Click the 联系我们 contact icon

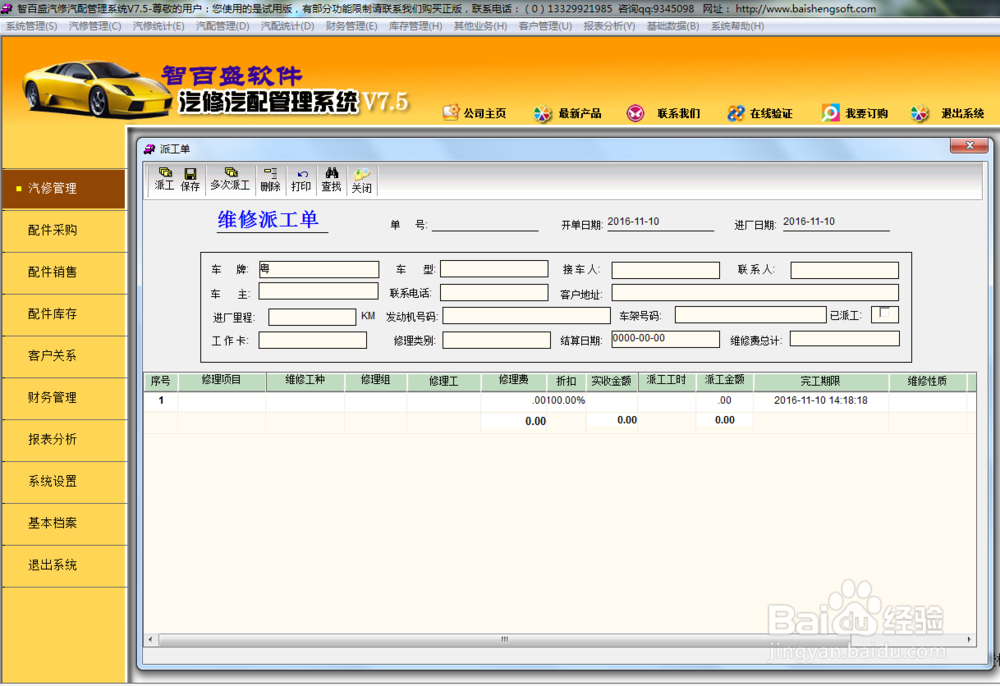635,113
